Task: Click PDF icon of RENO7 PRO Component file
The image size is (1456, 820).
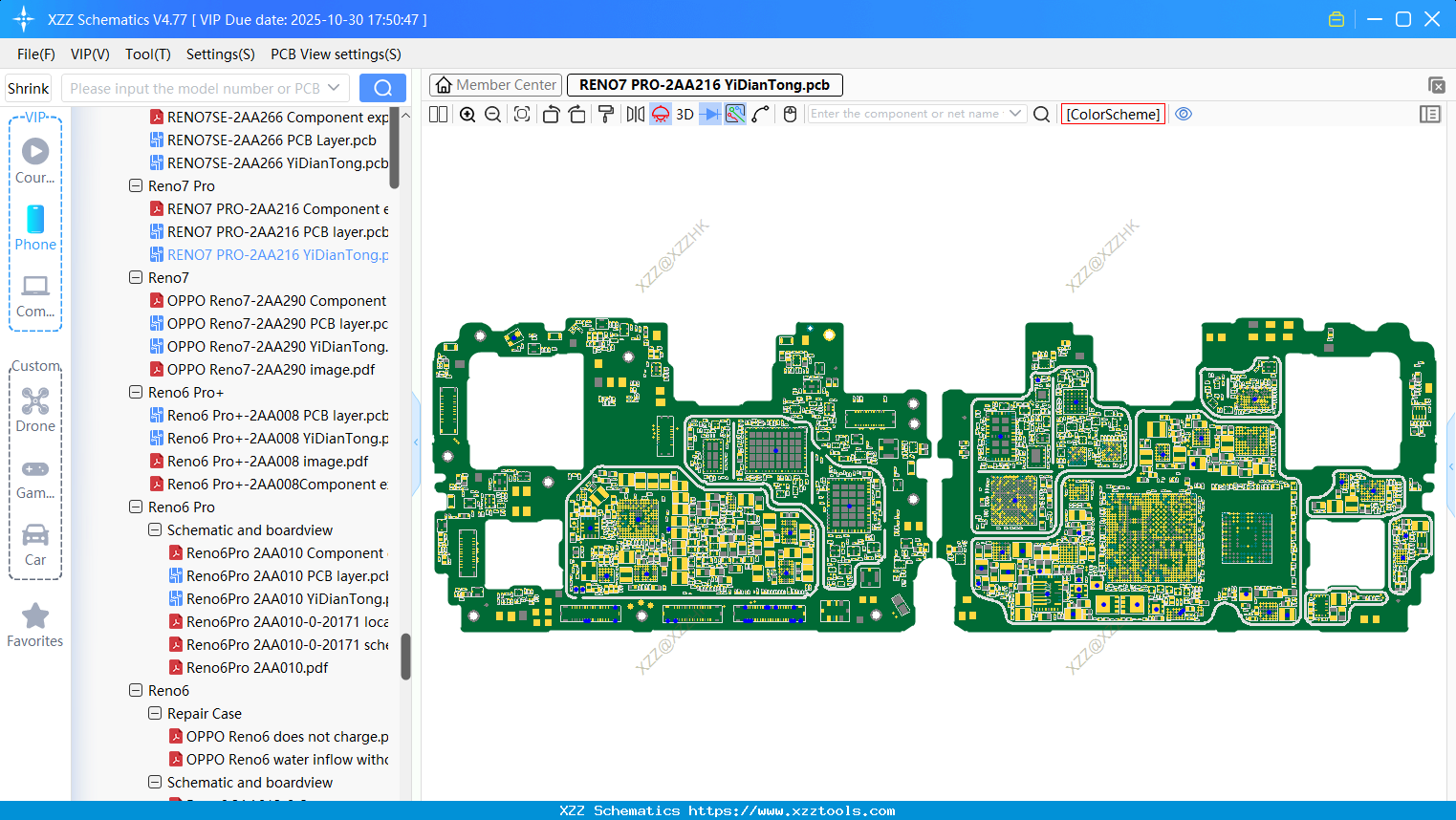Action: pos(157,209)
